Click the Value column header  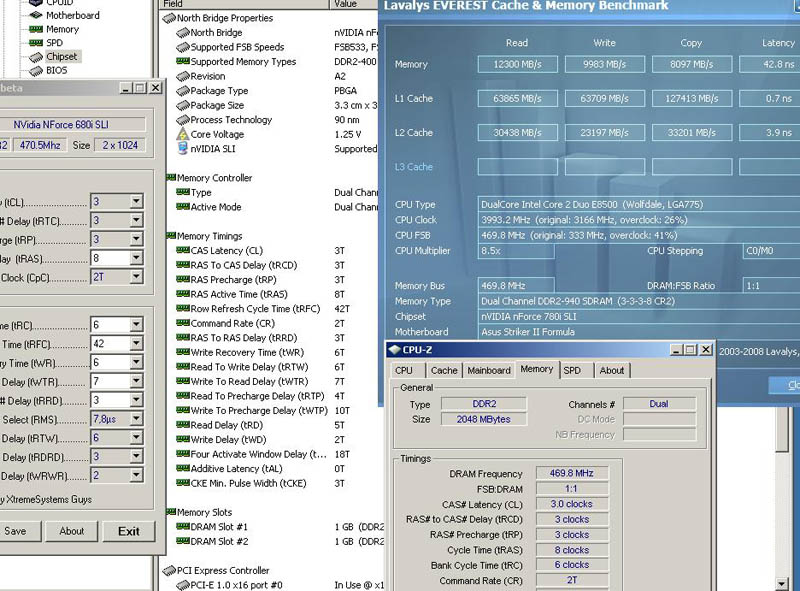point(355,4)
